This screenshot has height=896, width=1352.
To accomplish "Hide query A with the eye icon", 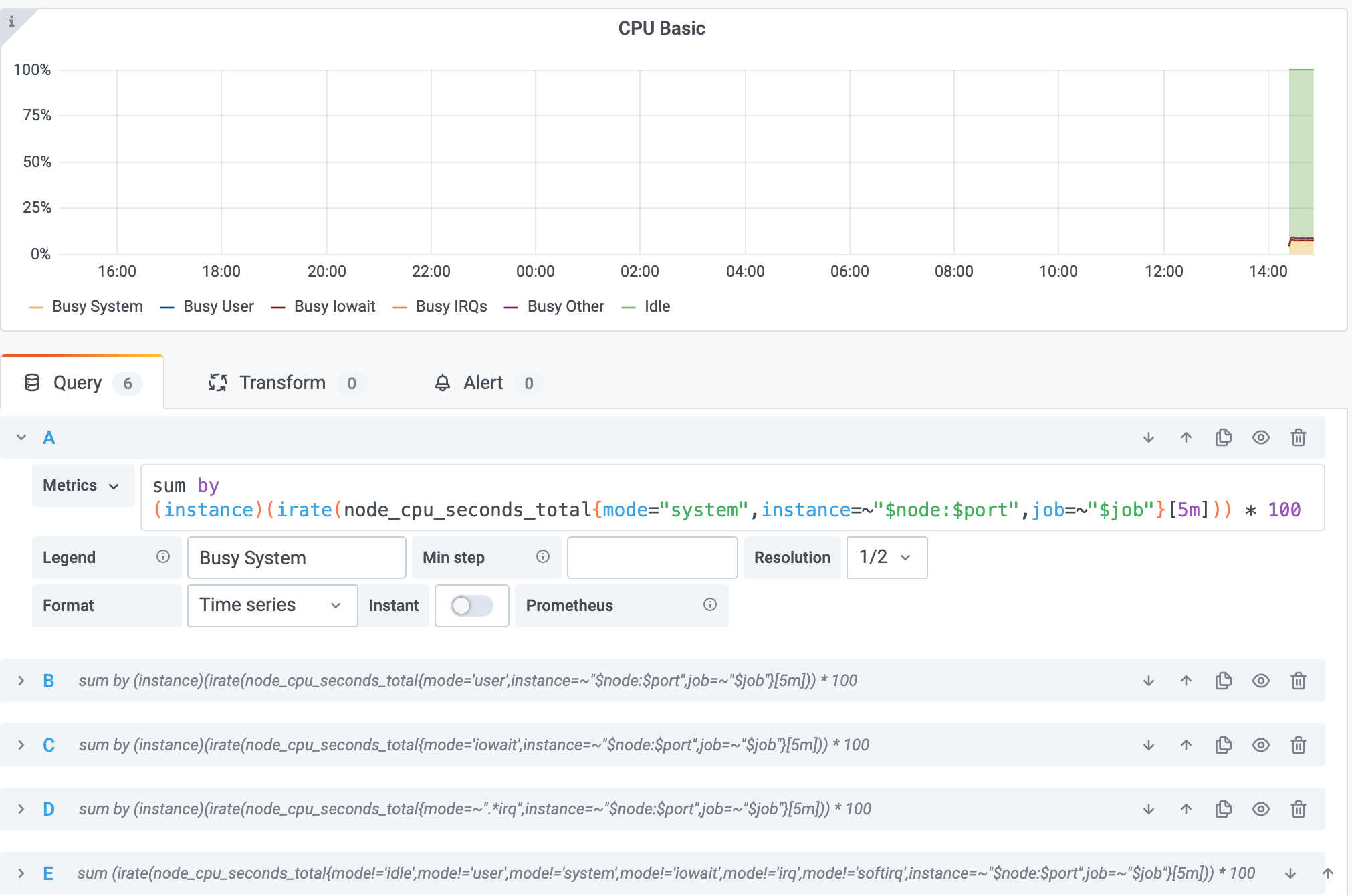I will pos(1261,437).
